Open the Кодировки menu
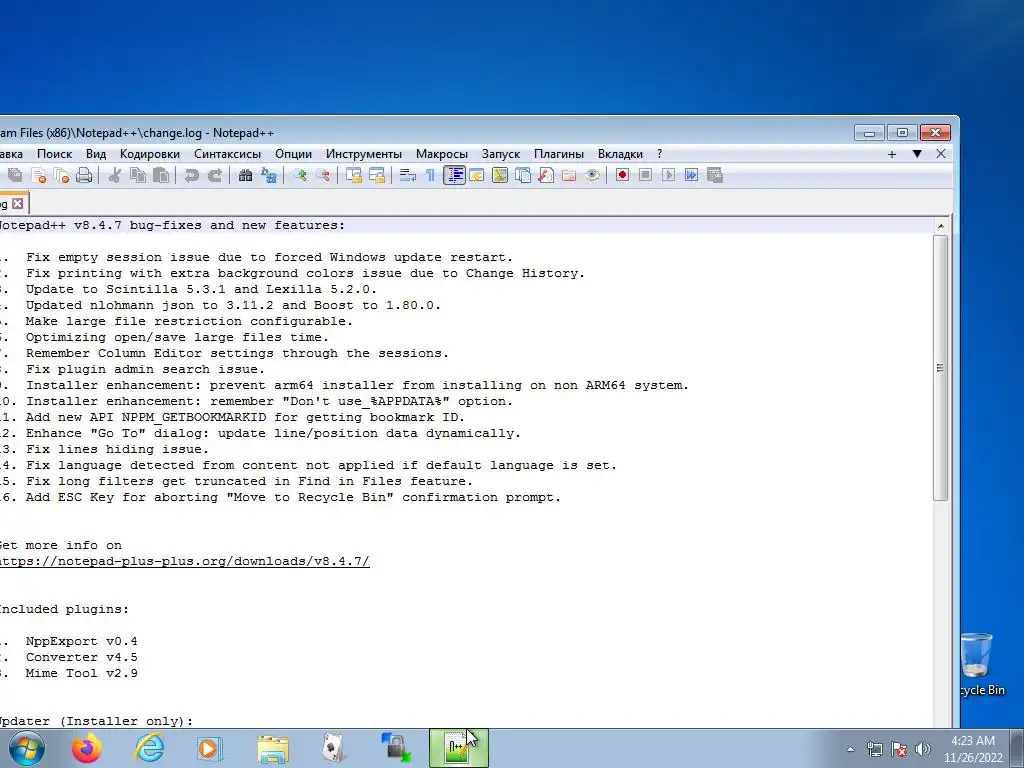This screenshot has height=768, width=1024. click(150, 154)
